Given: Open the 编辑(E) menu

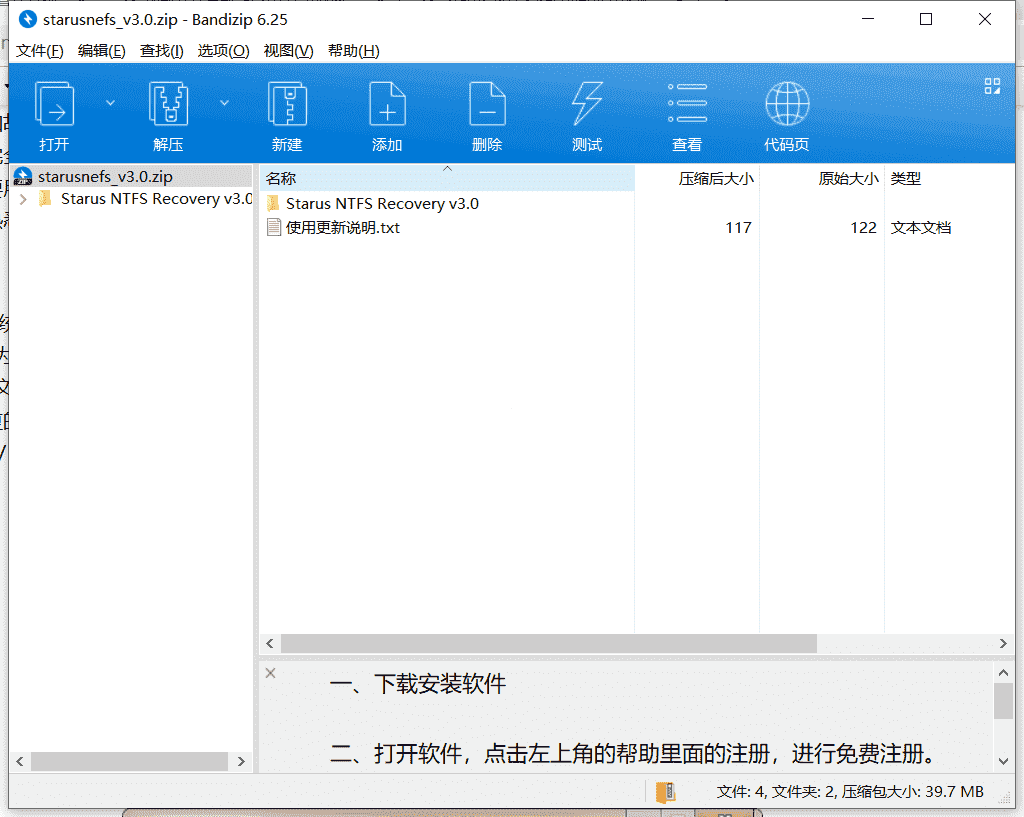Looking at the screenshot, I should click(101, 51).
